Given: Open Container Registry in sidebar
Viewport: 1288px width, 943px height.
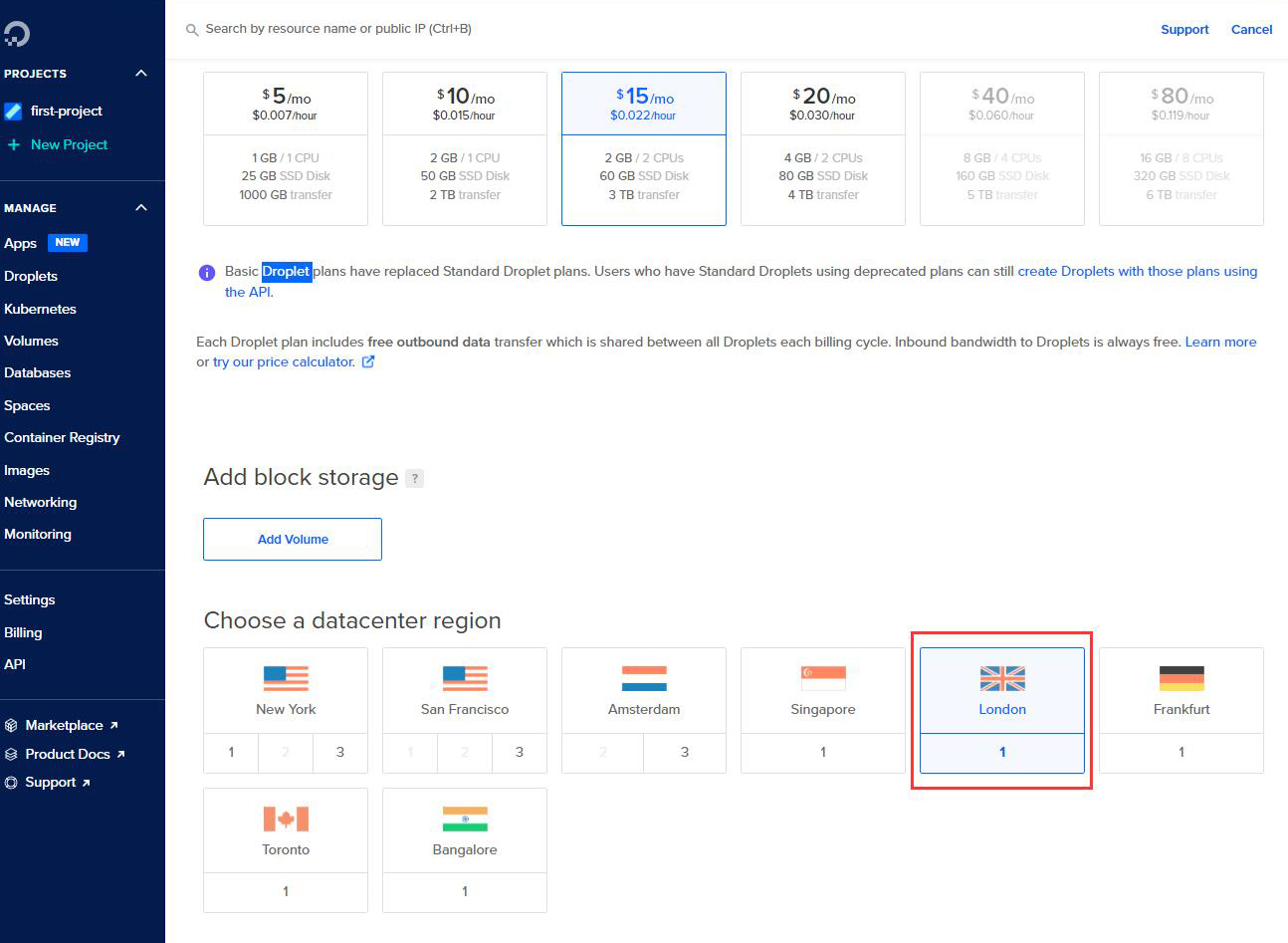Looking at the screenshot, I should [62, 437].
